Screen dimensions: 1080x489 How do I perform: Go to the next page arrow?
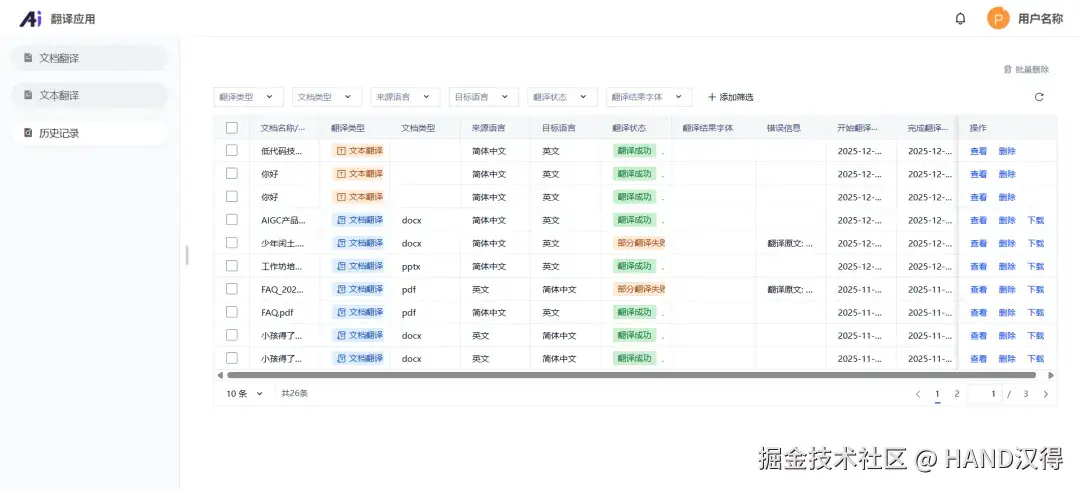(x=1046, y=394)
